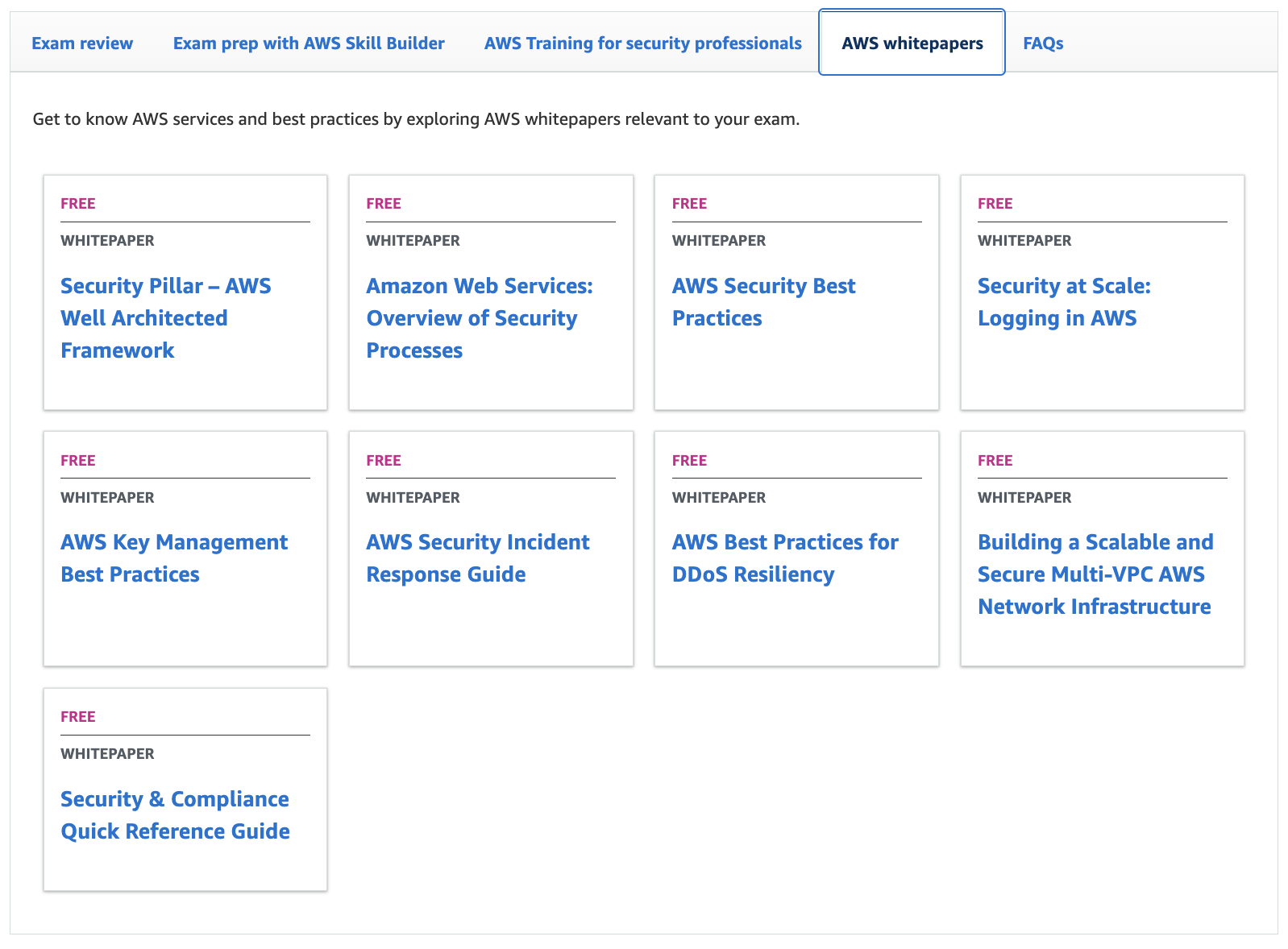This screenshot has height=949, width=1288.
Task: Open AWS Best Practices for DDoS Resiliency
Action: [785, 558]
